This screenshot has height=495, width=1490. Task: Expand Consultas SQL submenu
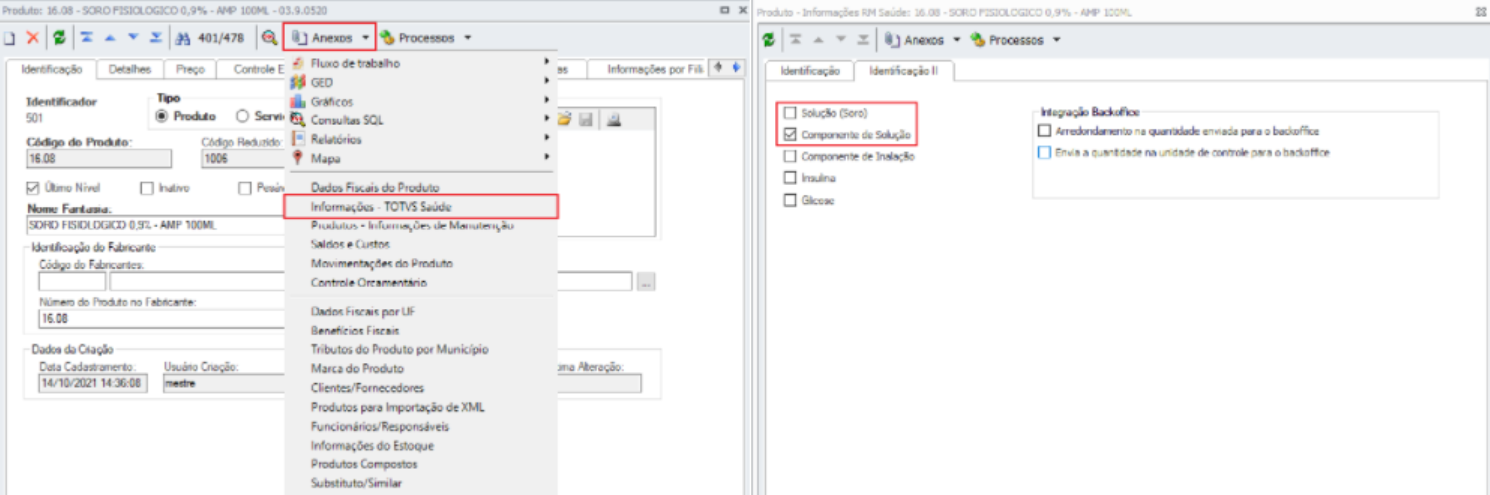point(420,120)
